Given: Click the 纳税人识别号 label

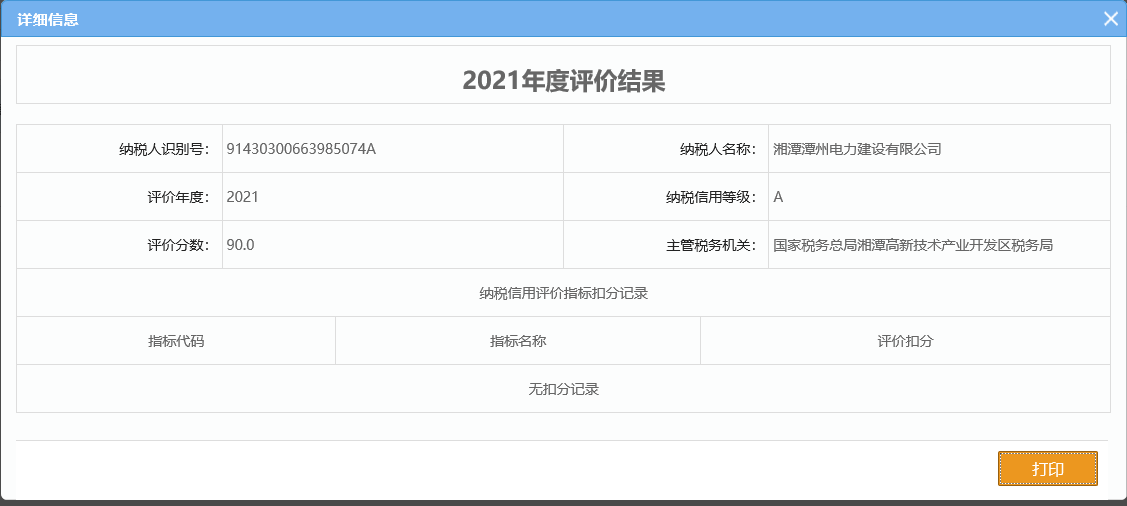Looking at the screenshot, I should tap(163, 149).
